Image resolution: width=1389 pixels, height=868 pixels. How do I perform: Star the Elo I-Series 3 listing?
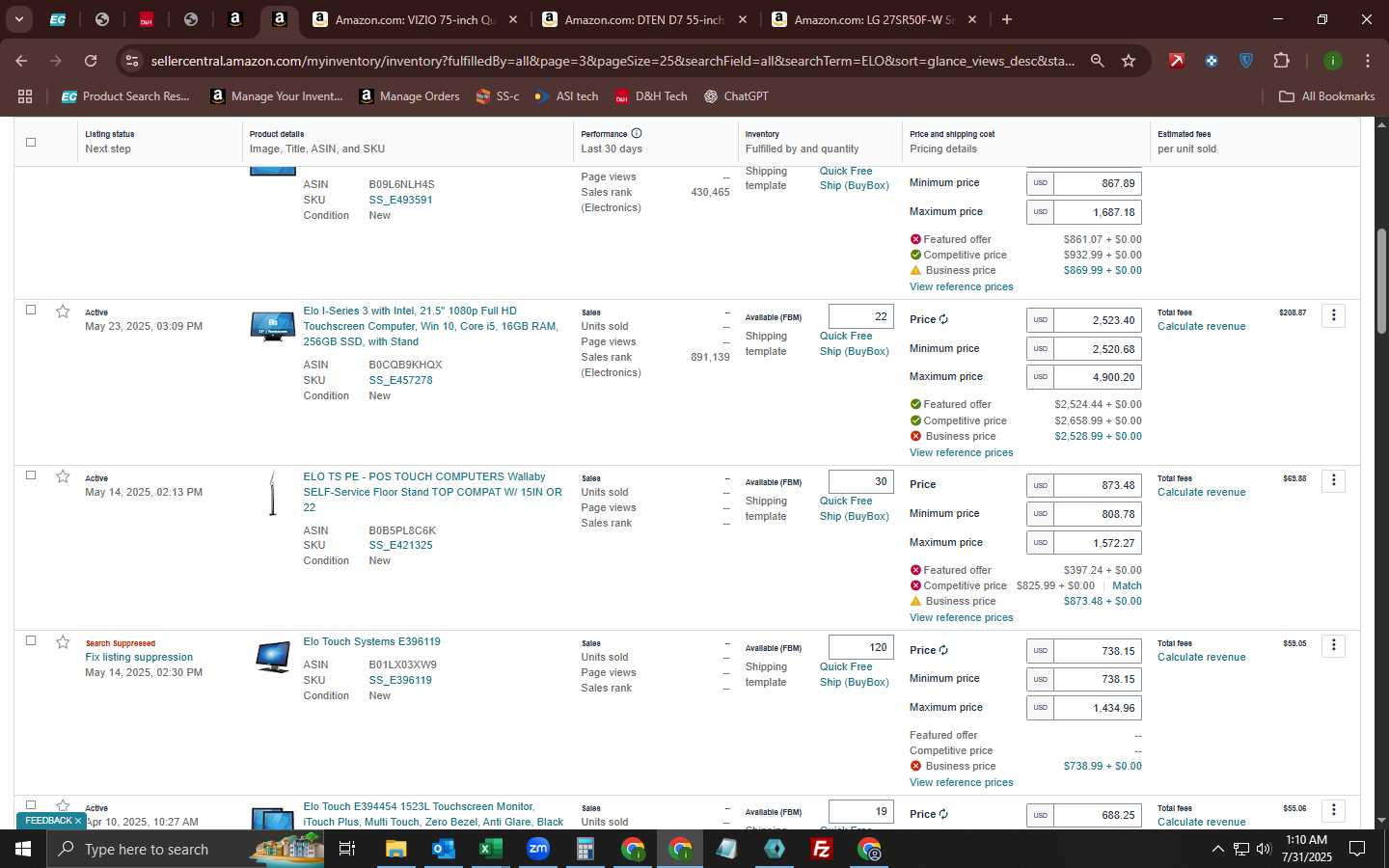(x=63, y=312)
